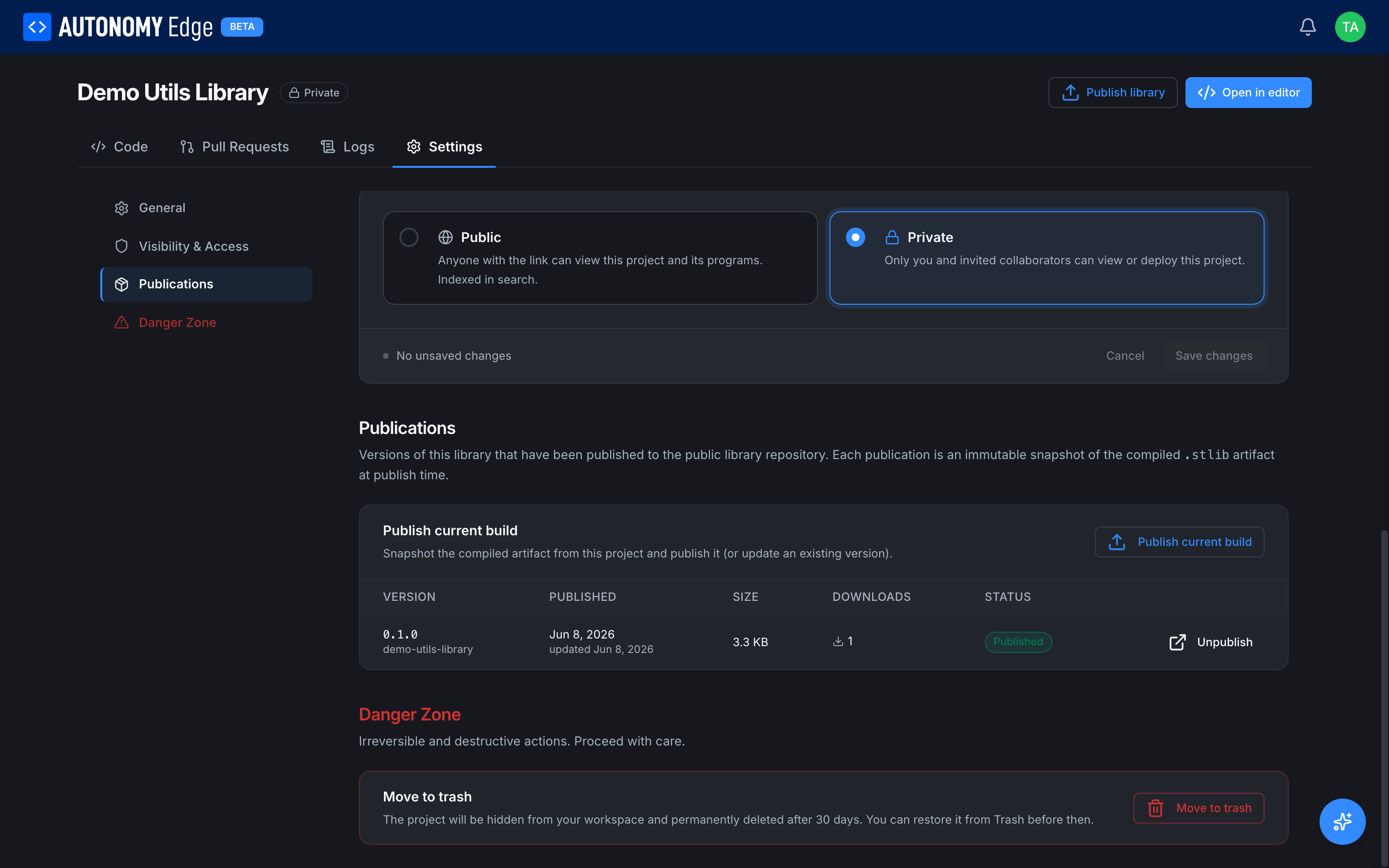Select the Private visibility radio button
Image resolution: width=1389 pixels, height=868 pixels.
point(855,237)
